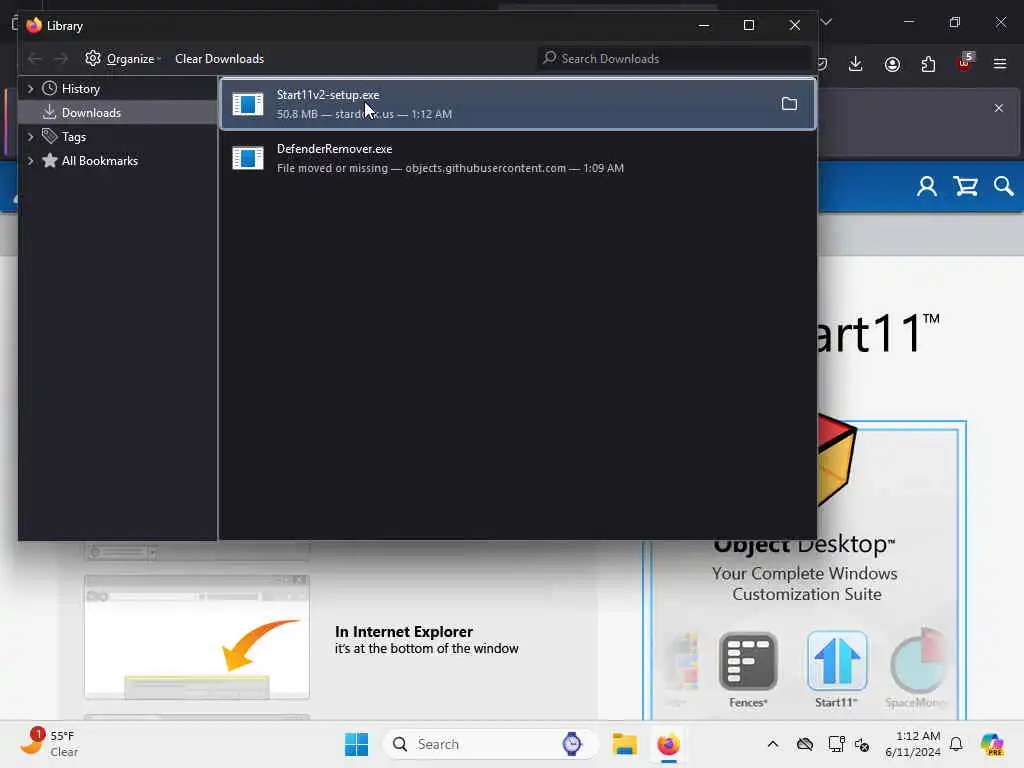Select the Start11v2-setup.exe download entry

click(x=518, y=104)
